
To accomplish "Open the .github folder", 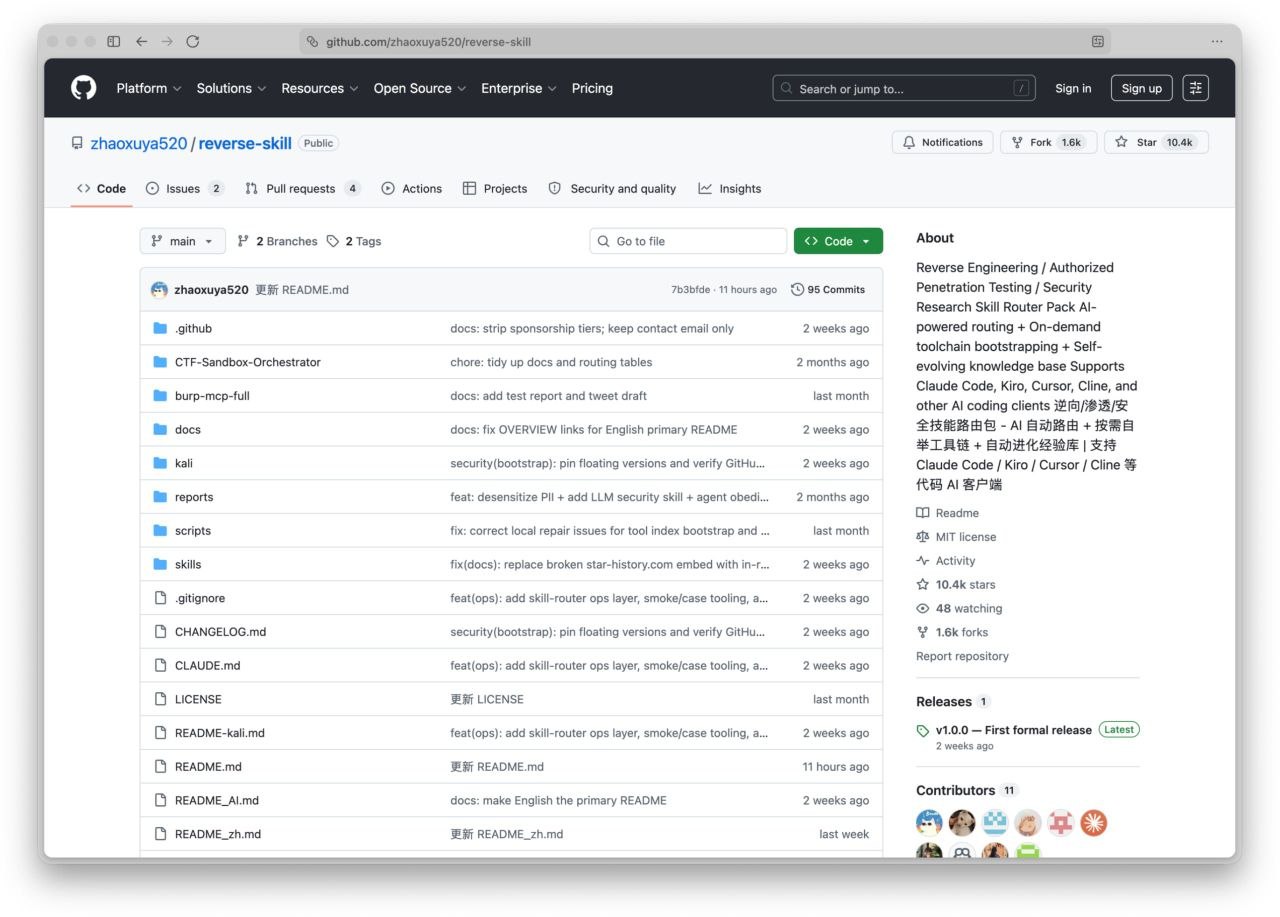I will tap(193, 328).
